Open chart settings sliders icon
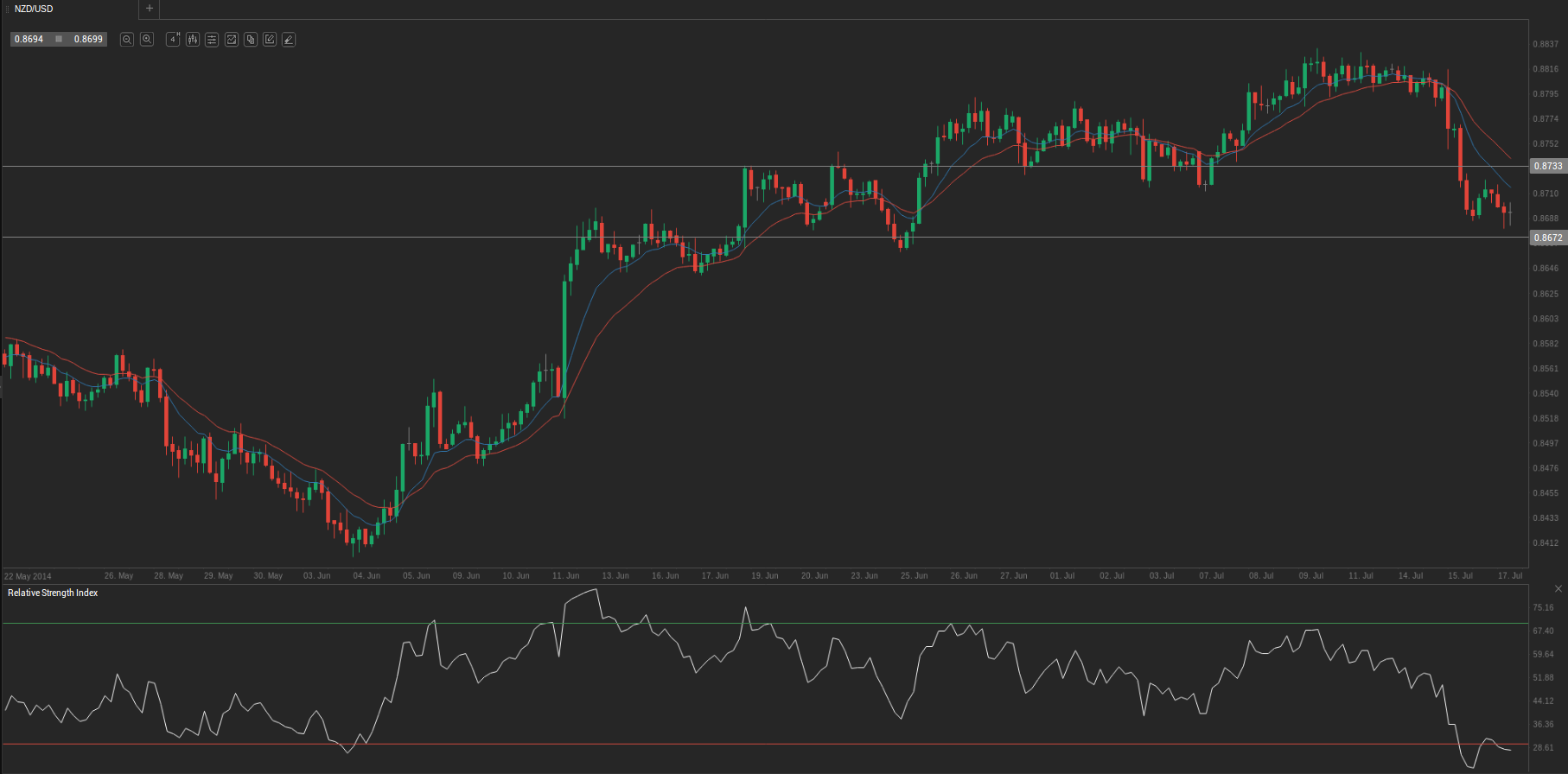1568x774 pixels. [x=212, y=40]
